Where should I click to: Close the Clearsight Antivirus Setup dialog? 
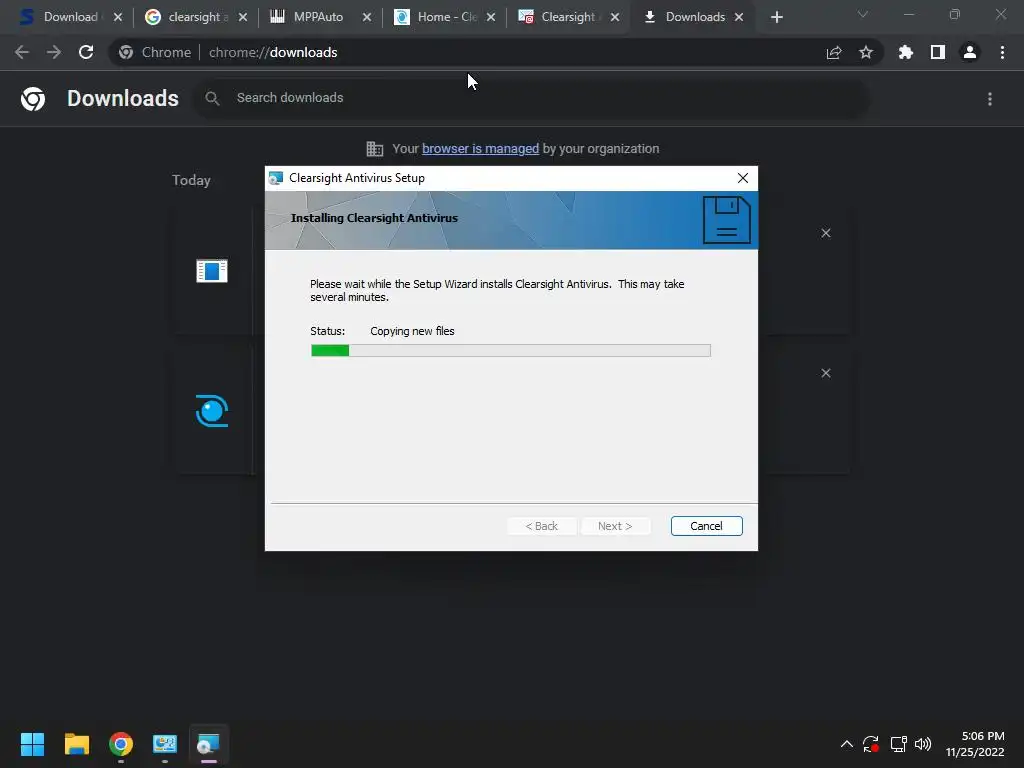pos(743,178)
